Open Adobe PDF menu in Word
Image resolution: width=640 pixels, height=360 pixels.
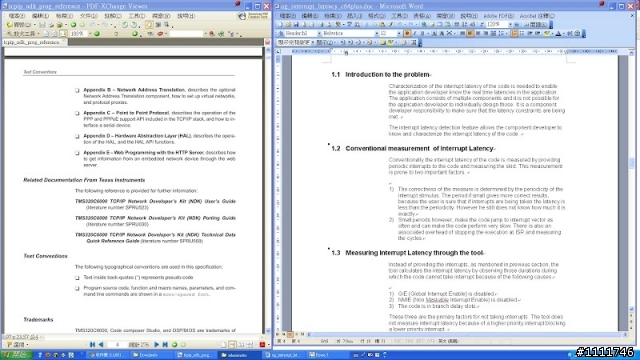pos(498,16)
